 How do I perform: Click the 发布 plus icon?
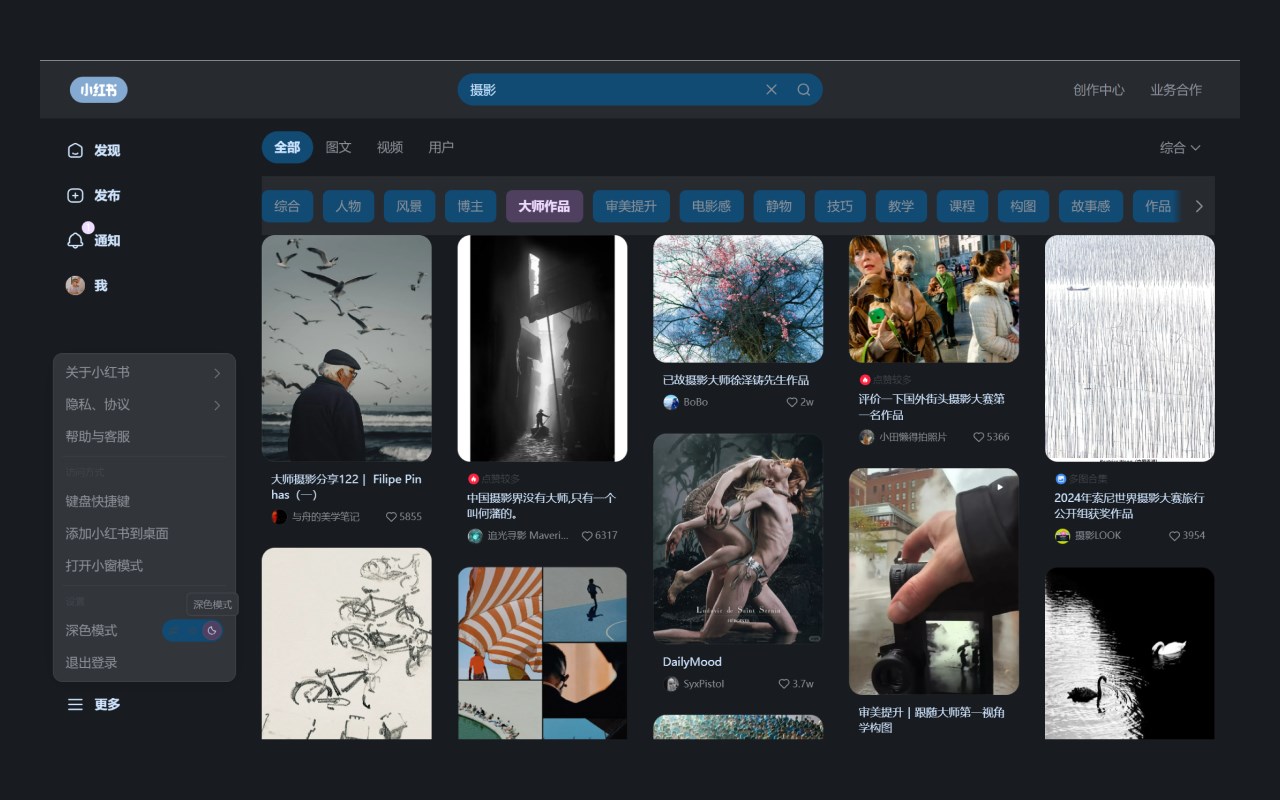(x=75, y=195)
